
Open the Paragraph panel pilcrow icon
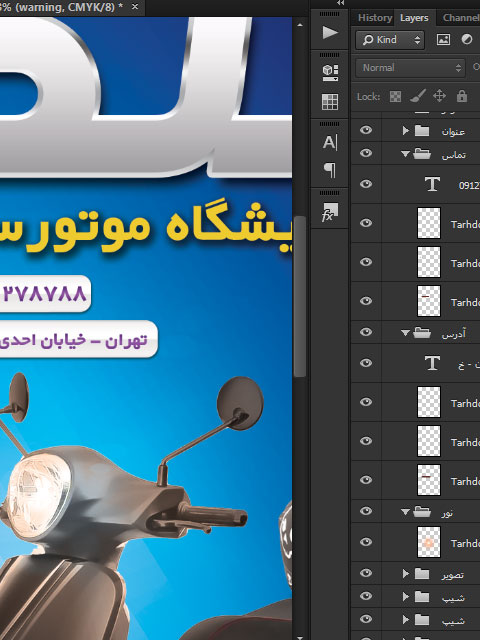point(330,170)
